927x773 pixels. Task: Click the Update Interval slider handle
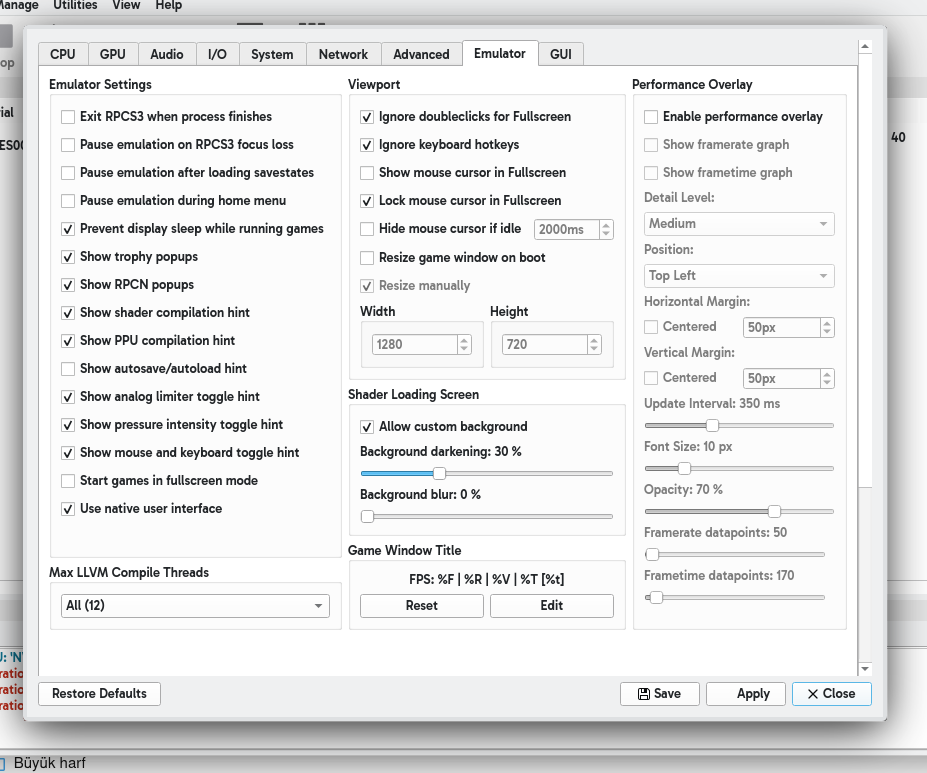712,426
